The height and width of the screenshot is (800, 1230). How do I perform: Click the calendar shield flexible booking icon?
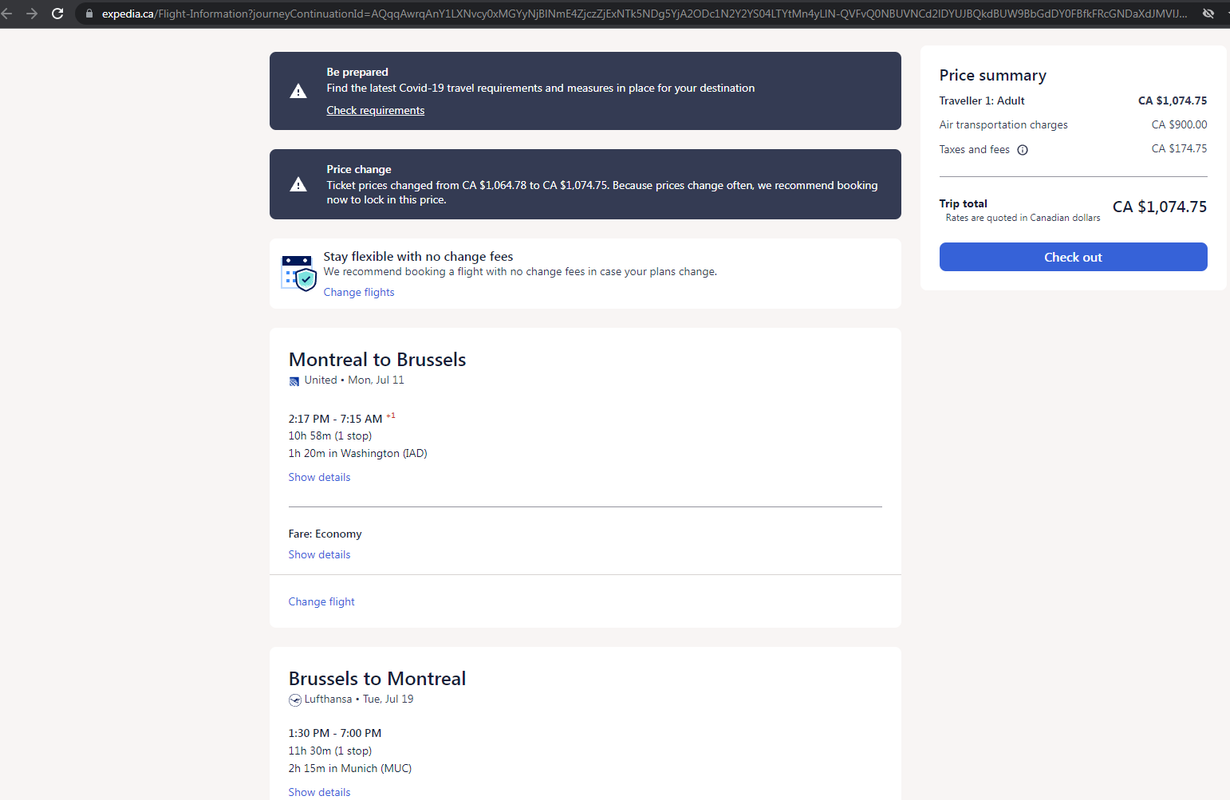pos(299,273)
